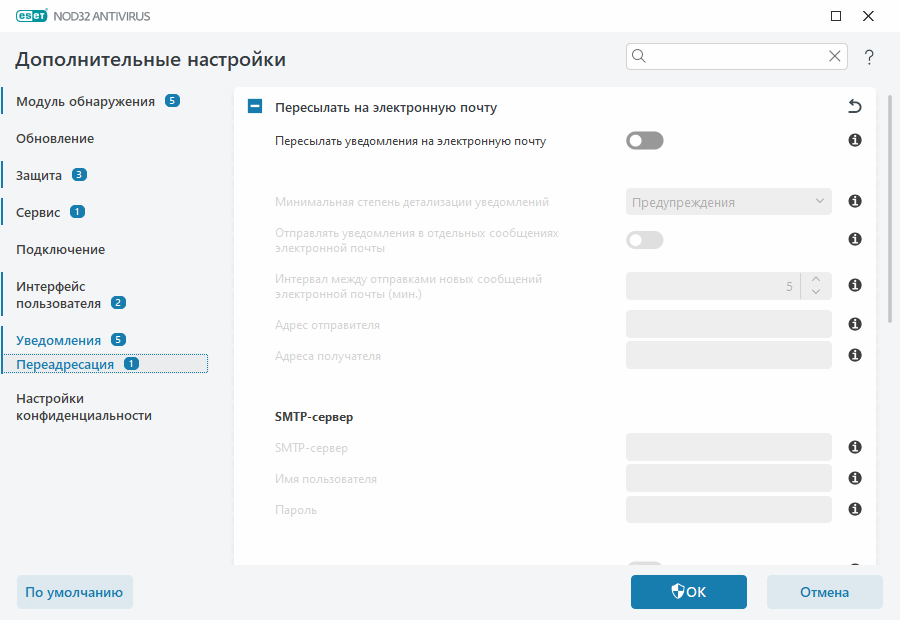Click inside the Адреса получателя field
The width and height of the screenshot is (900, 620).
[x=728, y=354]
